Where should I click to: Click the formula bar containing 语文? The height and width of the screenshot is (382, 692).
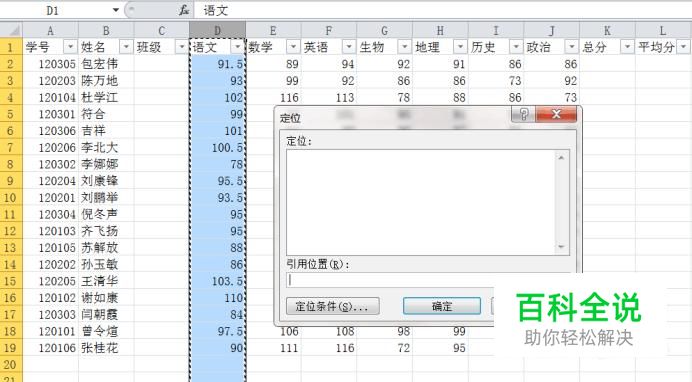443,10
